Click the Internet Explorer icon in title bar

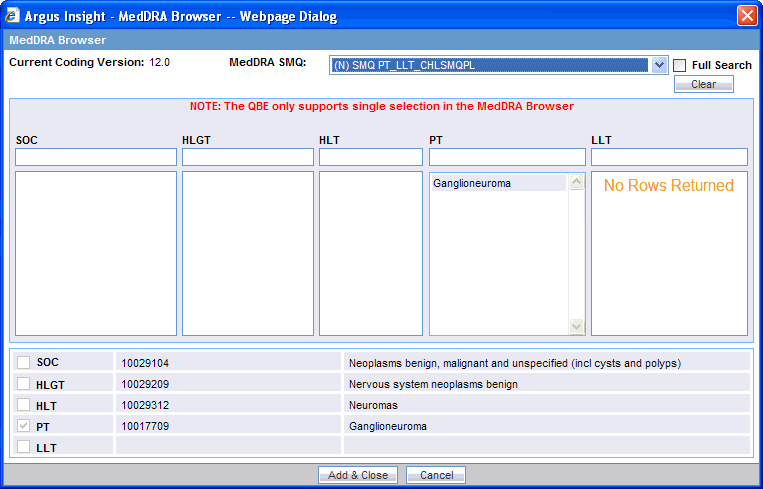(12, 16)
